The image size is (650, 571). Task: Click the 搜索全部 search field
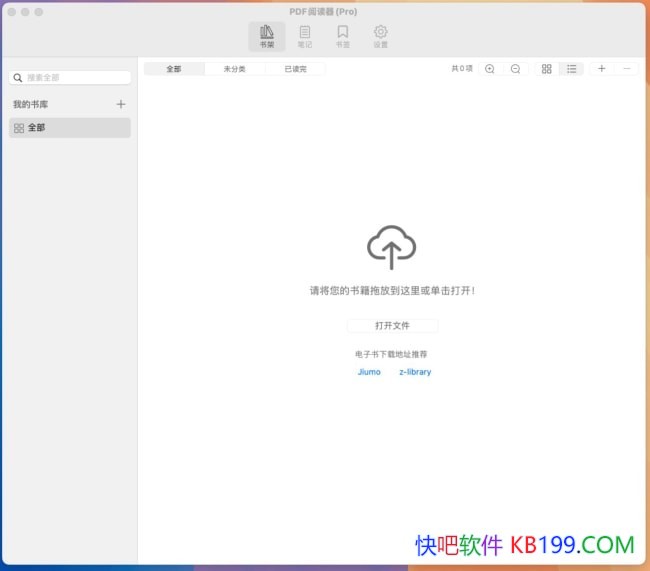72,77
